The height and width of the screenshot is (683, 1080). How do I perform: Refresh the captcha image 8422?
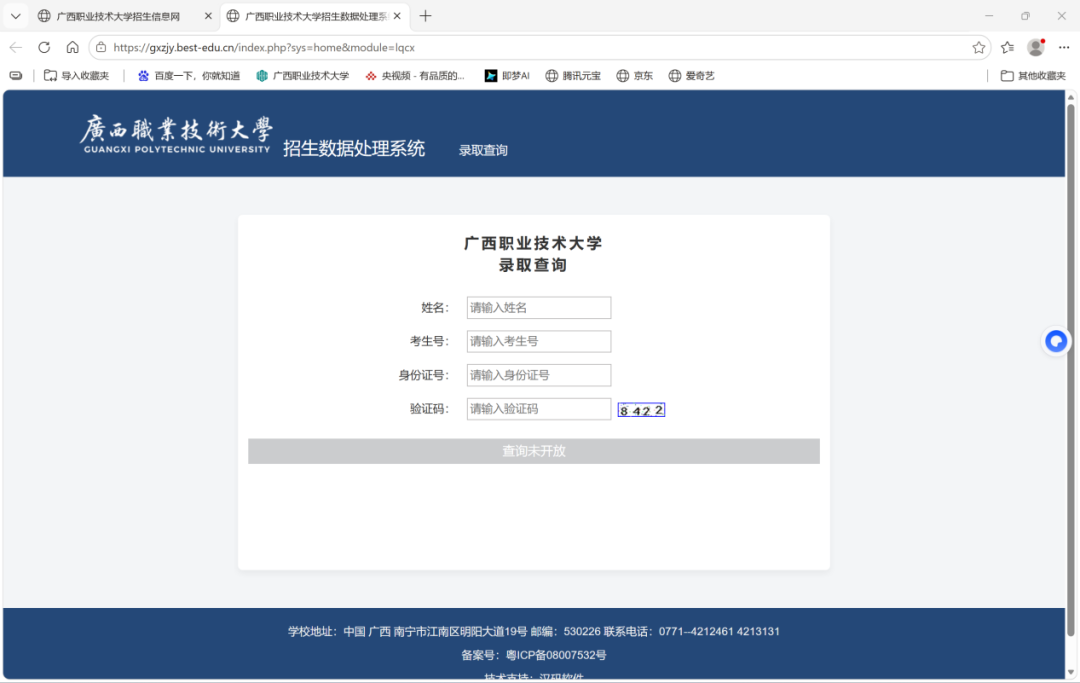[x=641, y=410]
